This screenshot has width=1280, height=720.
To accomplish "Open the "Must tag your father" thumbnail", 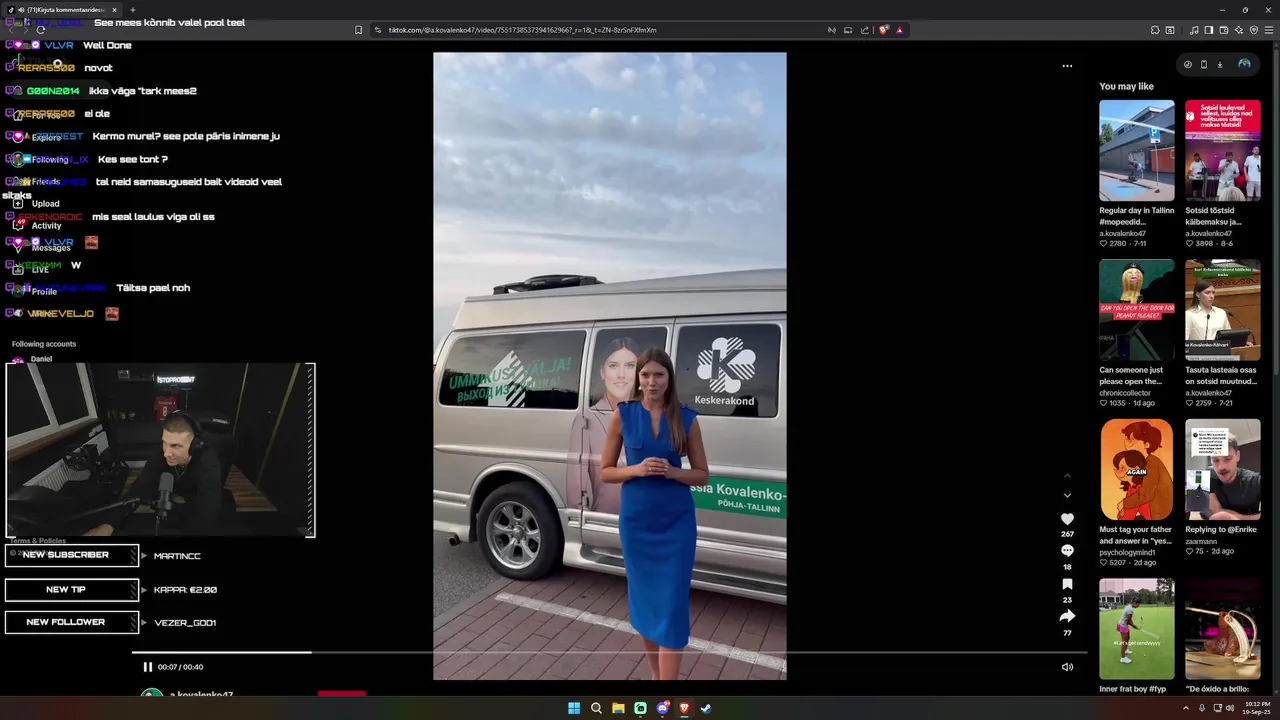I will (1137, 469).
